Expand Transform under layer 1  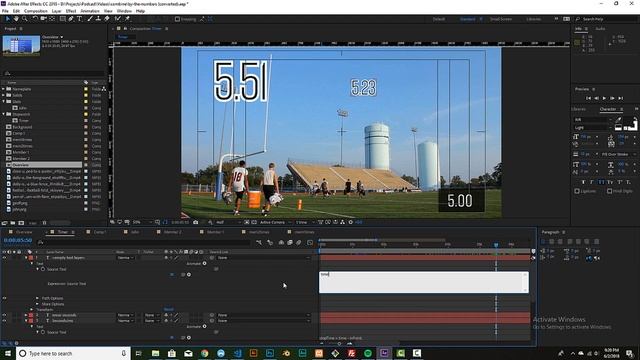(x=32, y=310)
